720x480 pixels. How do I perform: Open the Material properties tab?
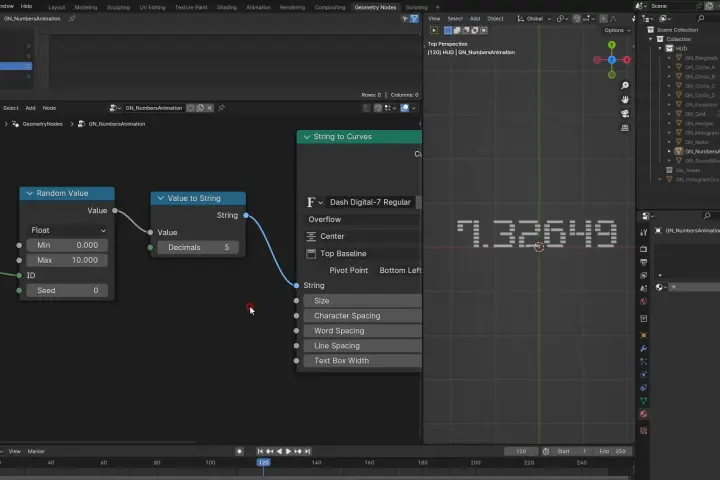point(643,414)
